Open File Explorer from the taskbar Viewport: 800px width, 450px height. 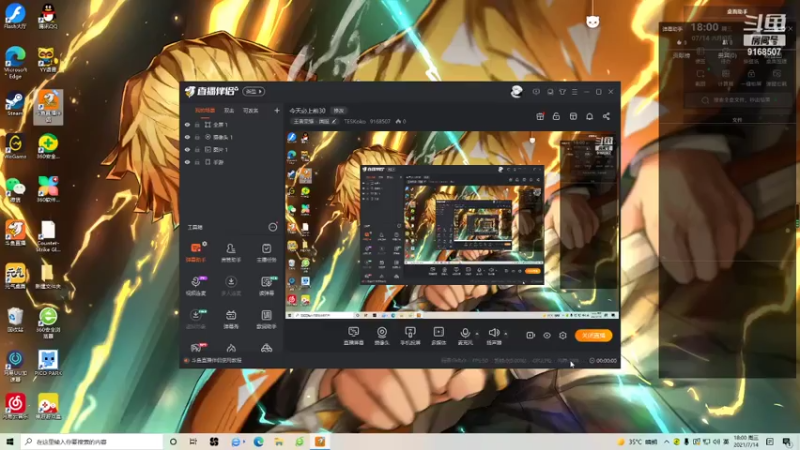pos(279,441)
